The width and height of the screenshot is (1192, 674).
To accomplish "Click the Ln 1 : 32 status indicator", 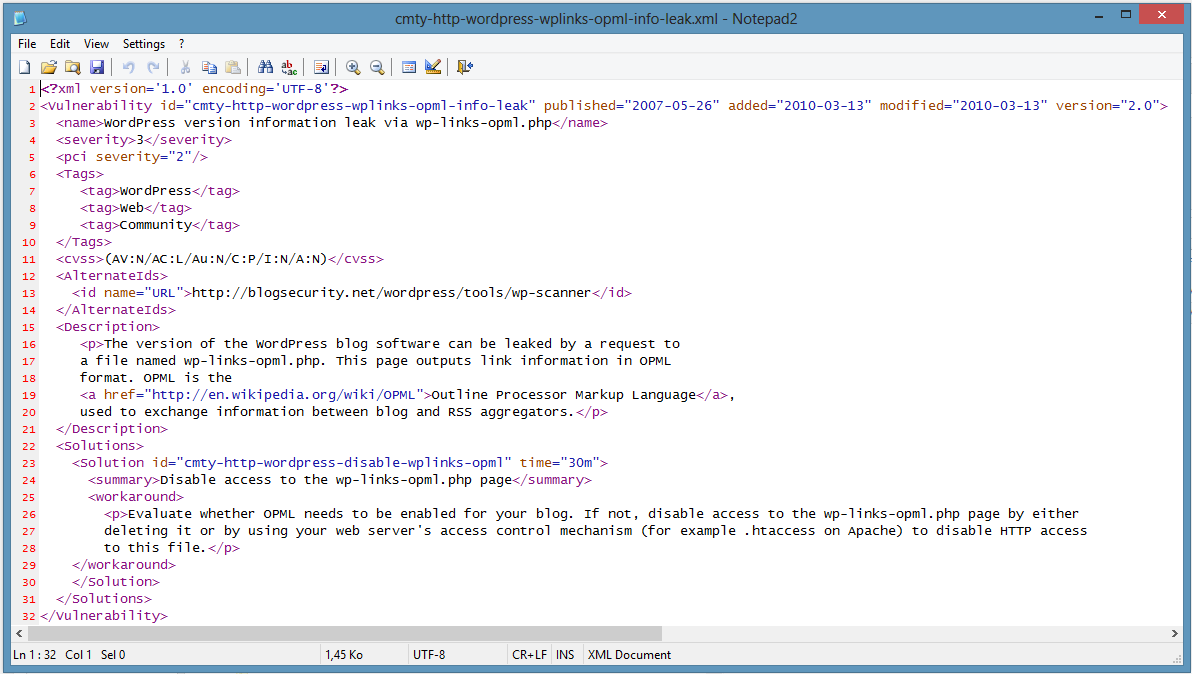I will click(34, 654).
